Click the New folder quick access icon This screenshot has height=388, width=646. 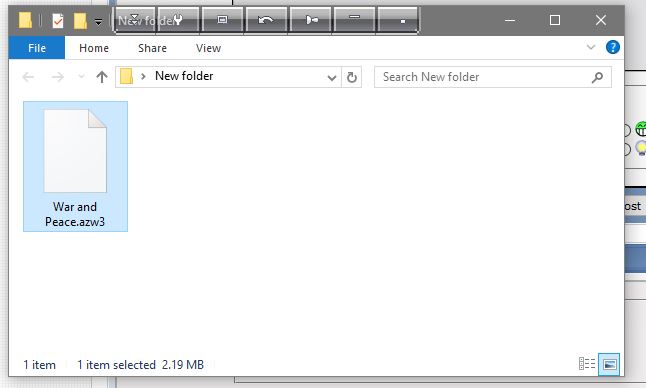(x=80, y=21)
